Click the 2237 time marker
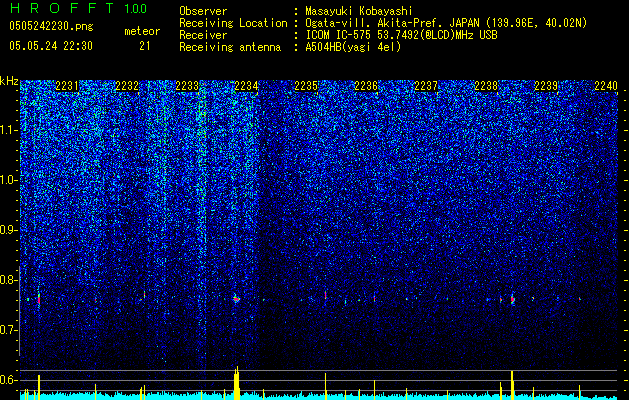 pos(426,86)
